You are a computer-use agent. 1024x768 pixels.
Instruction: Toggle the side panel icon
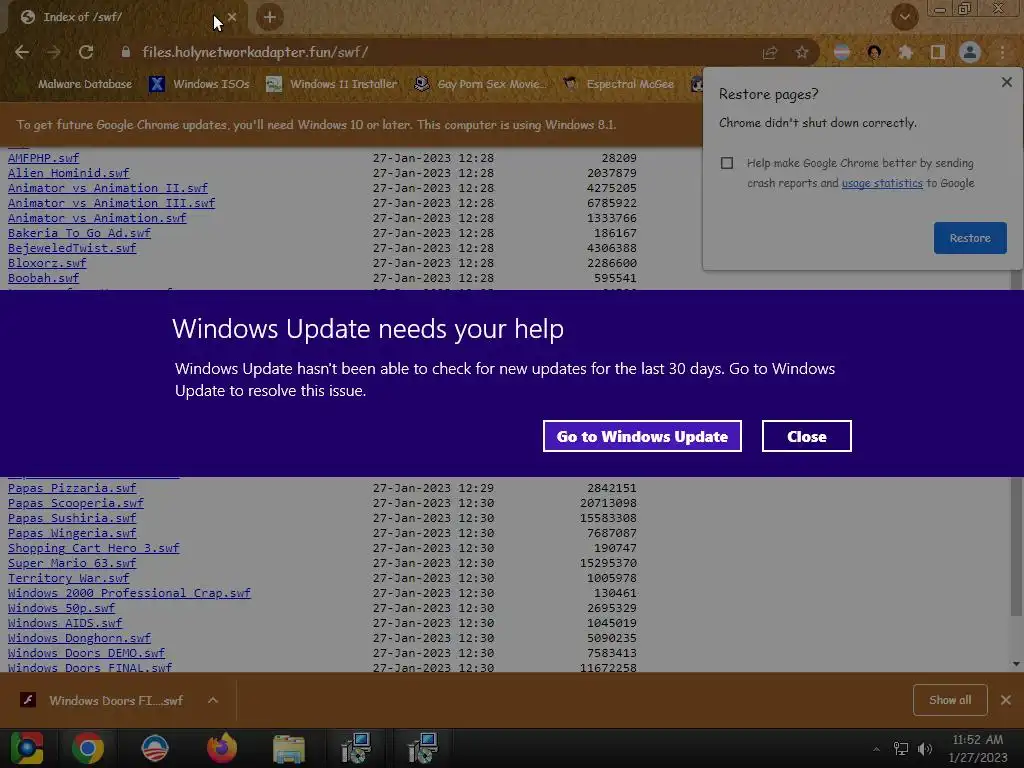938,52
